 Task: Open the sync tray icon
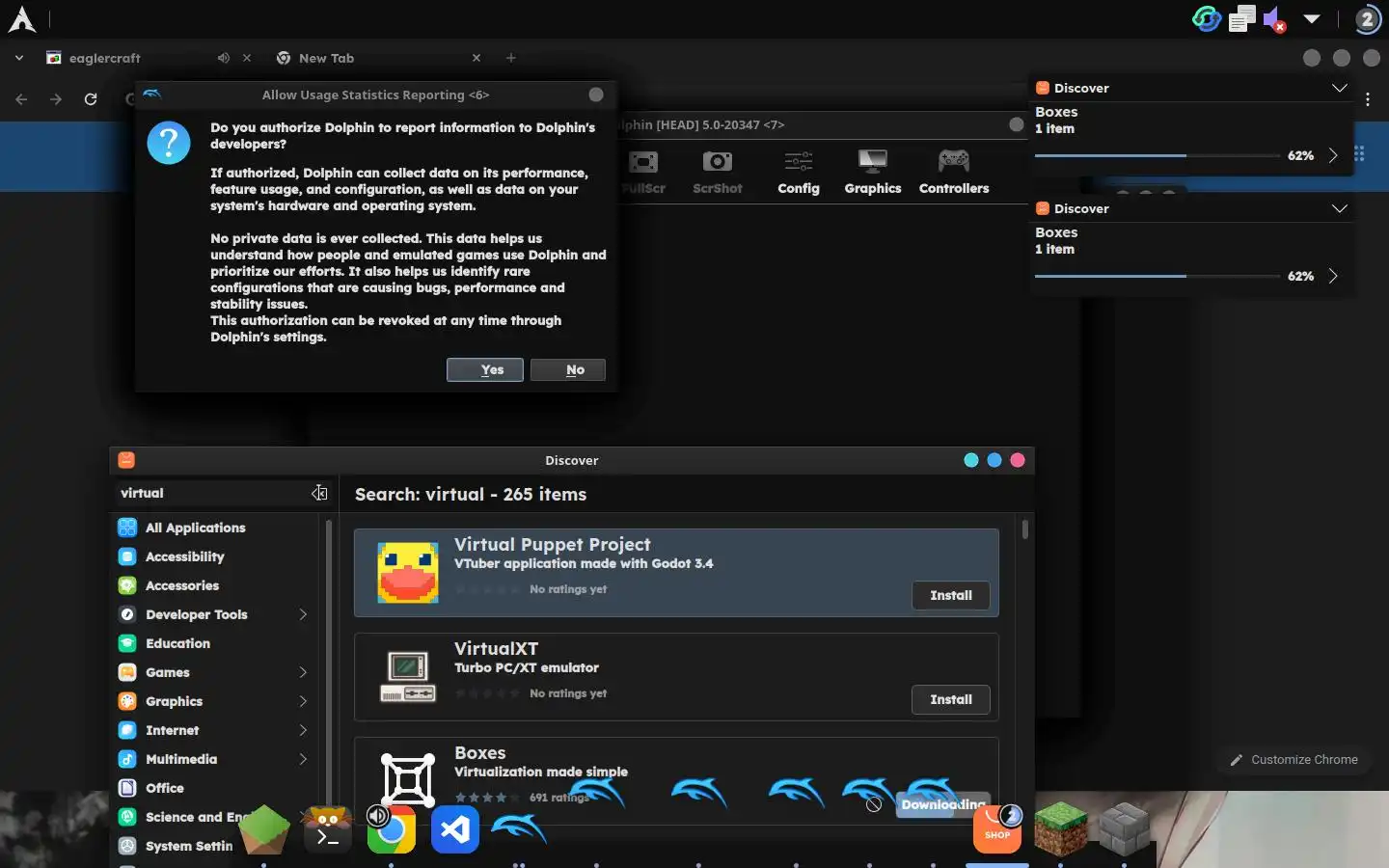pos(1207,18)
